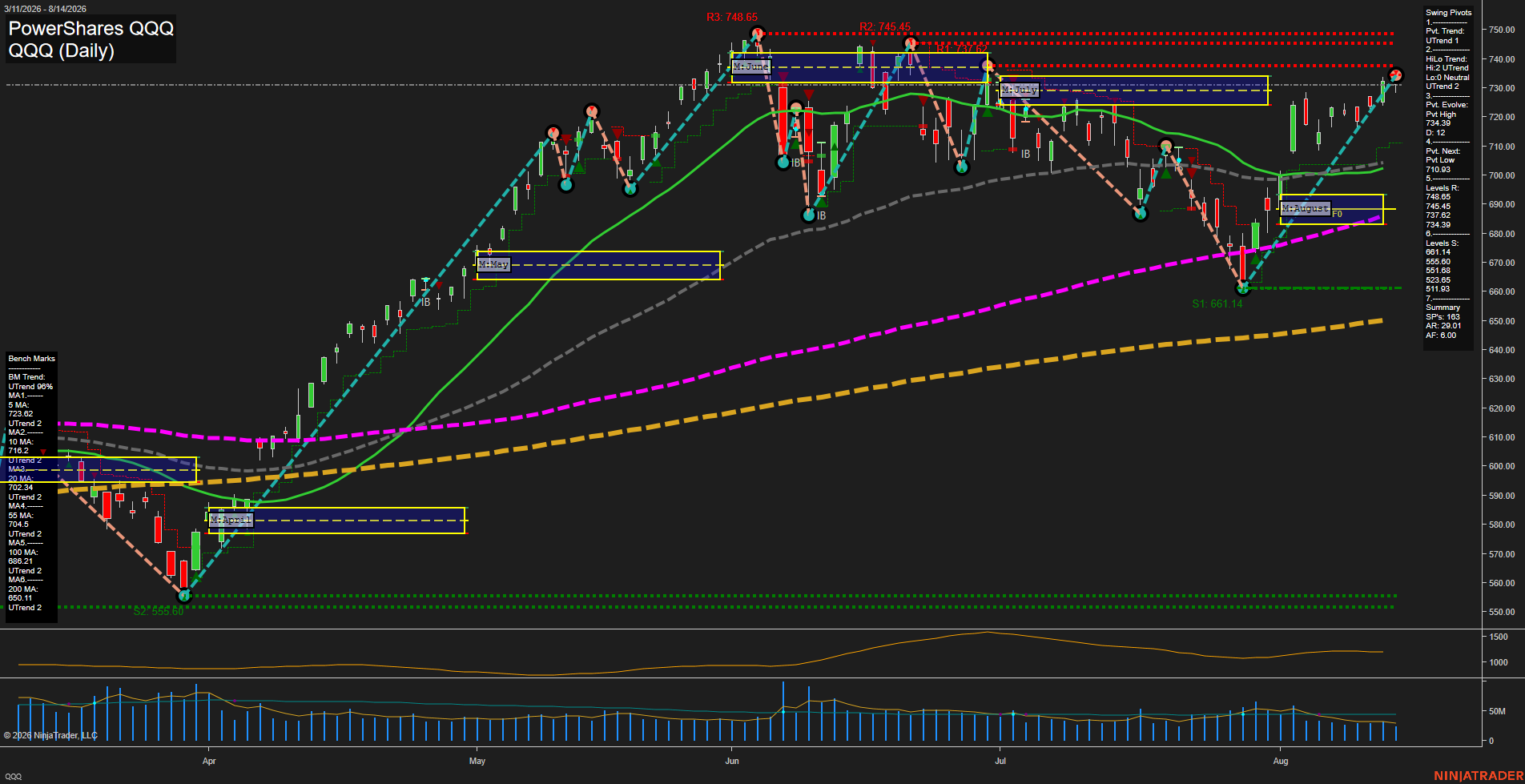Click the "M:June" monthly range label
The width and height of the screenshot is (1525, 784).
pos(751,66)
